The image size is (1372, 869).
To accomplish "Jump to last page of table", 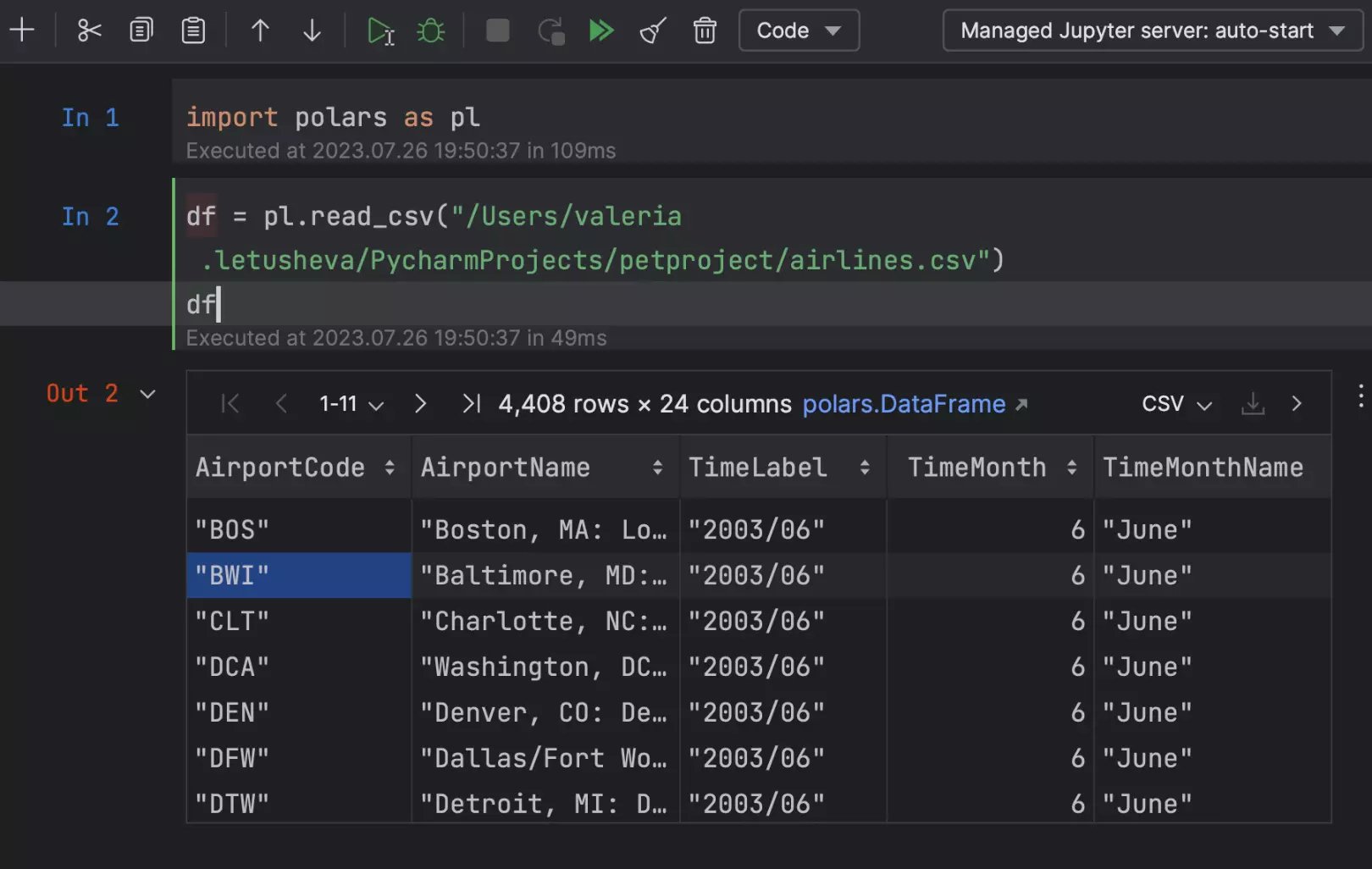I will click(x=471, y=404).
